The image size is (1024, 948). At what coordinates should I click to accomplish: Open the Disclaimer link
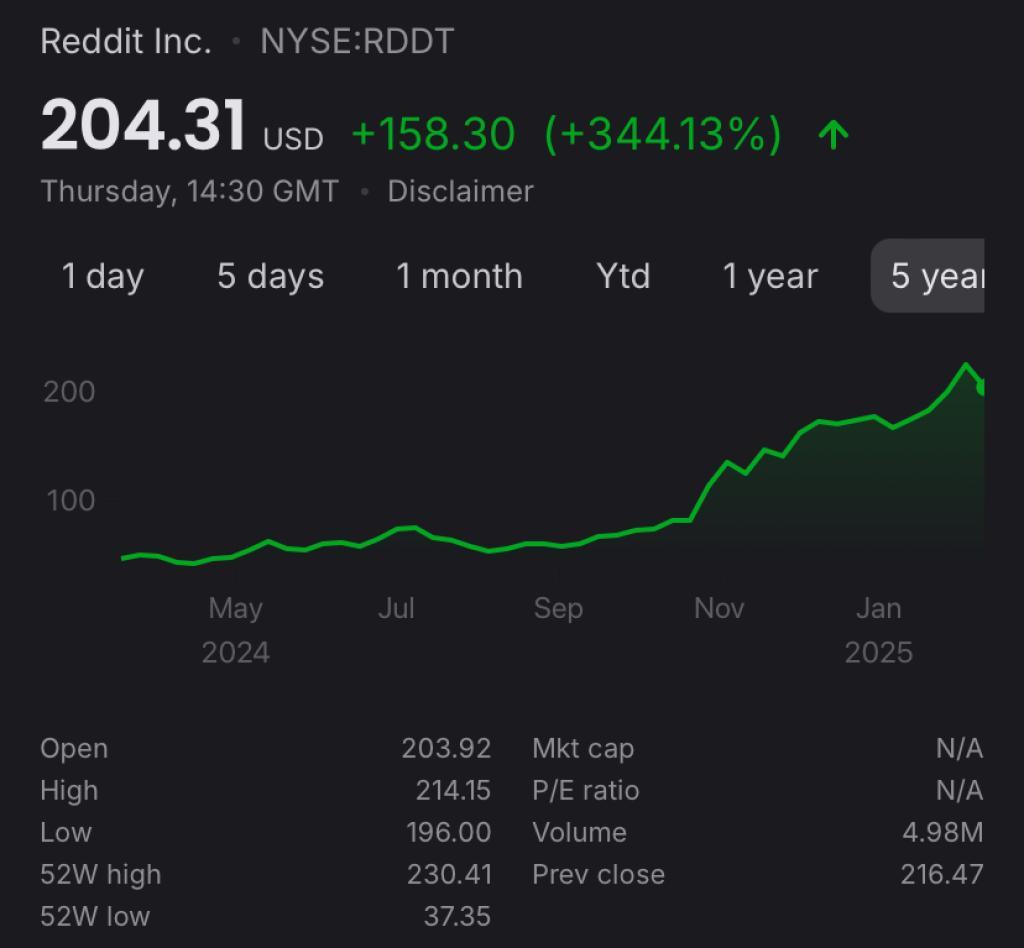pyautogui.click(x=460, y=191)
